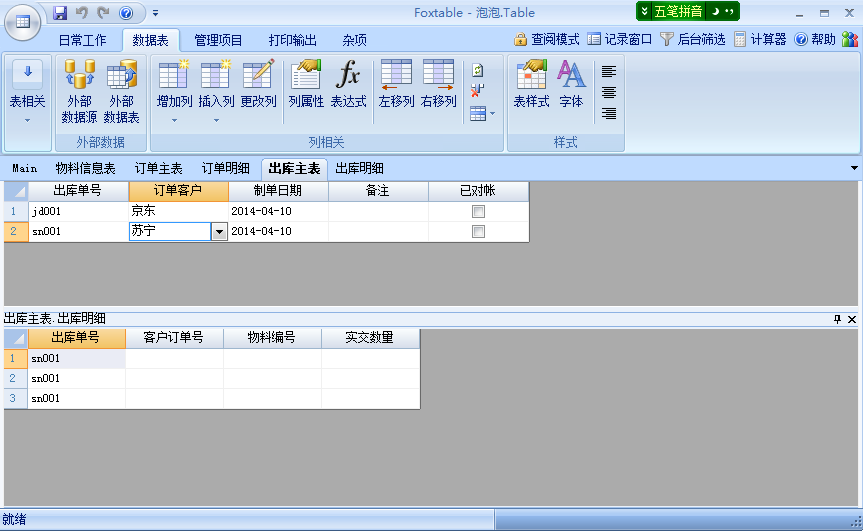Align text left in 样式 group
The height and width of the screenshot is (531, 863).
point(609,71)
